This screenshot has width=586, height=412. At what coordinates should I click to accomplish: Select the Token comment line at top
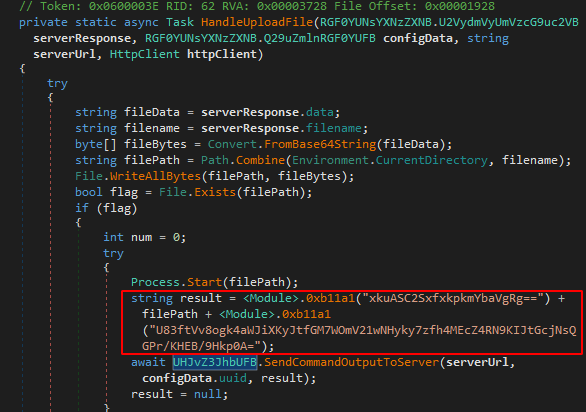tap(257, 6)
